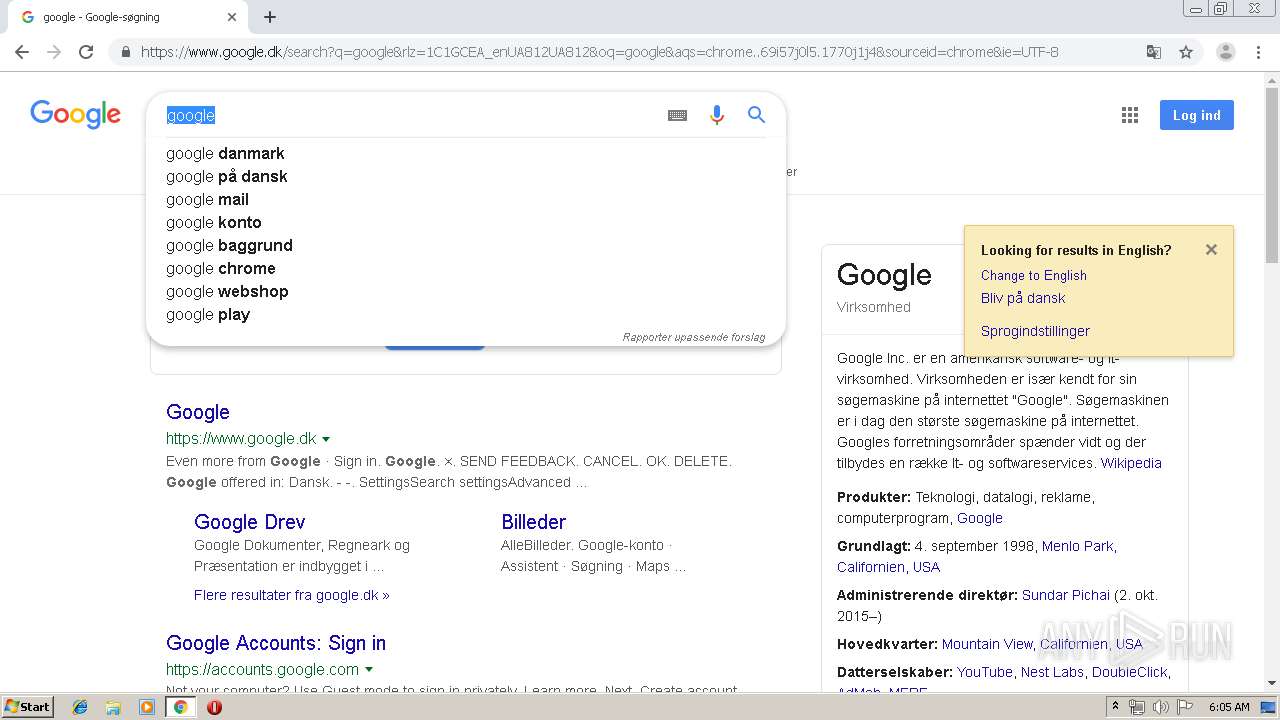Open the Billeder sitelink
The image size is (1280, 720).
coord(533,522)
